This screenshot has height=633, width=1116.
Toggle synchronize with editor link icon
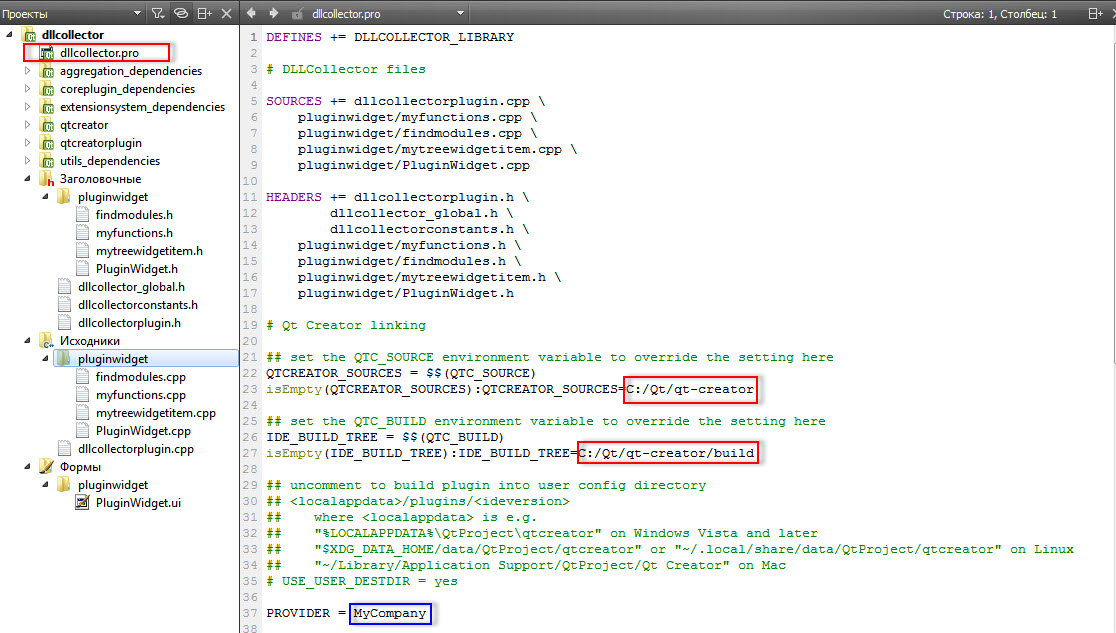(x=181, y=13)
